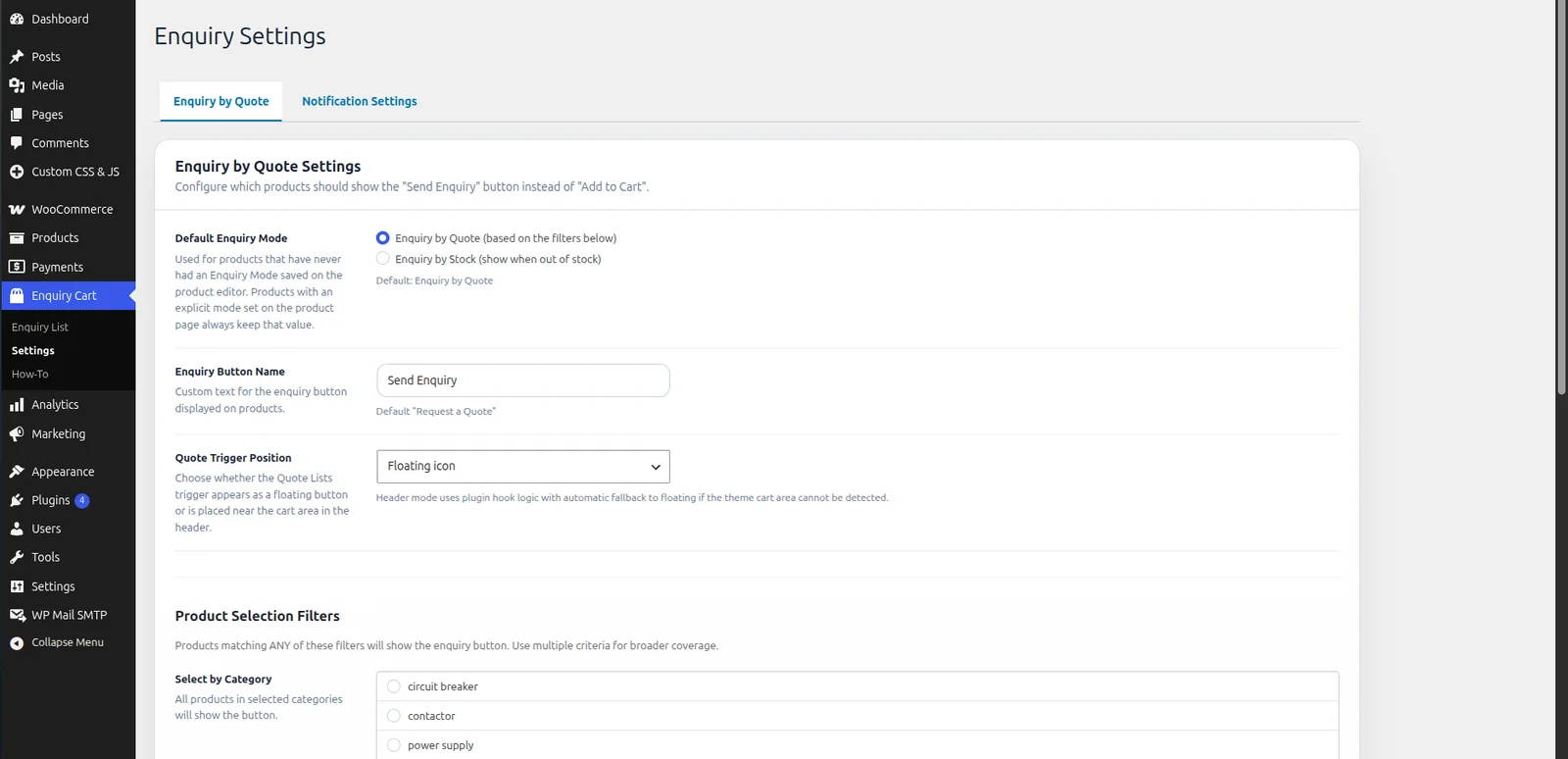Open the How-To submenu item

click(x=29, y=375)
